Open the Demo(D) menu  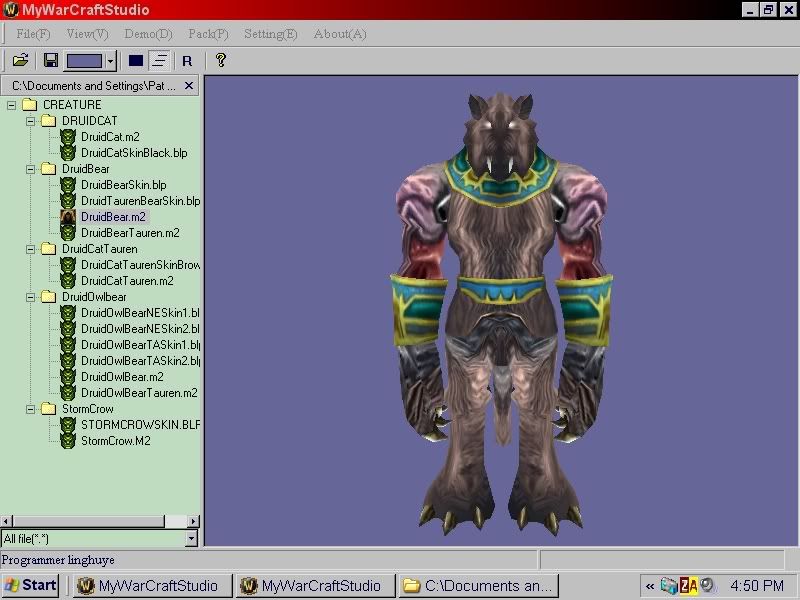point(148,34)
